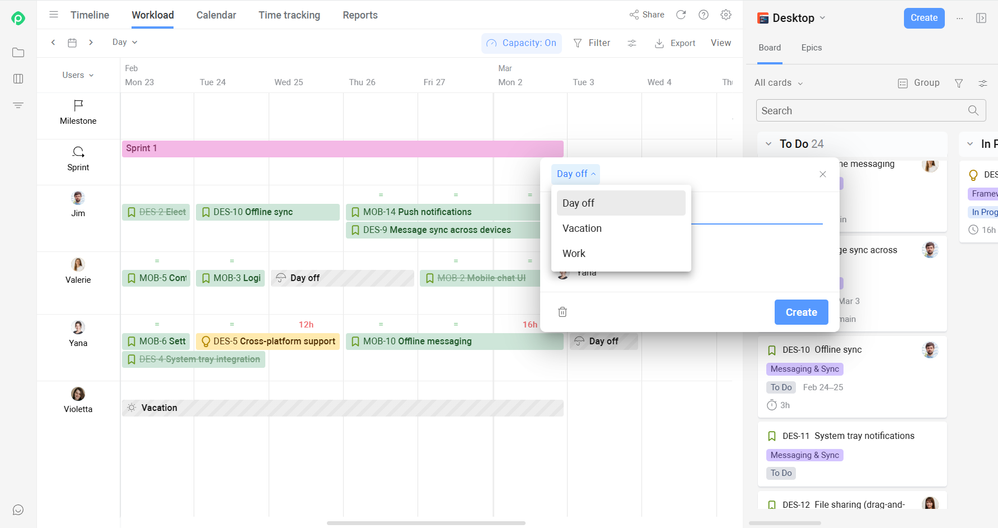Open the Day scale dropdown
Image resolution: width=998 pixels, height=528 pixels.
coord(125,42)
